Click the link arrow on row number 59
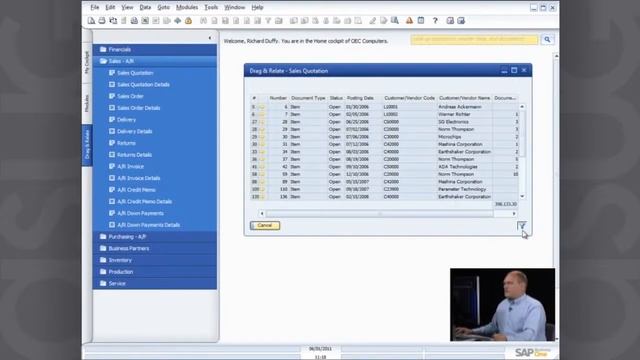 click(x=262, y=174)
